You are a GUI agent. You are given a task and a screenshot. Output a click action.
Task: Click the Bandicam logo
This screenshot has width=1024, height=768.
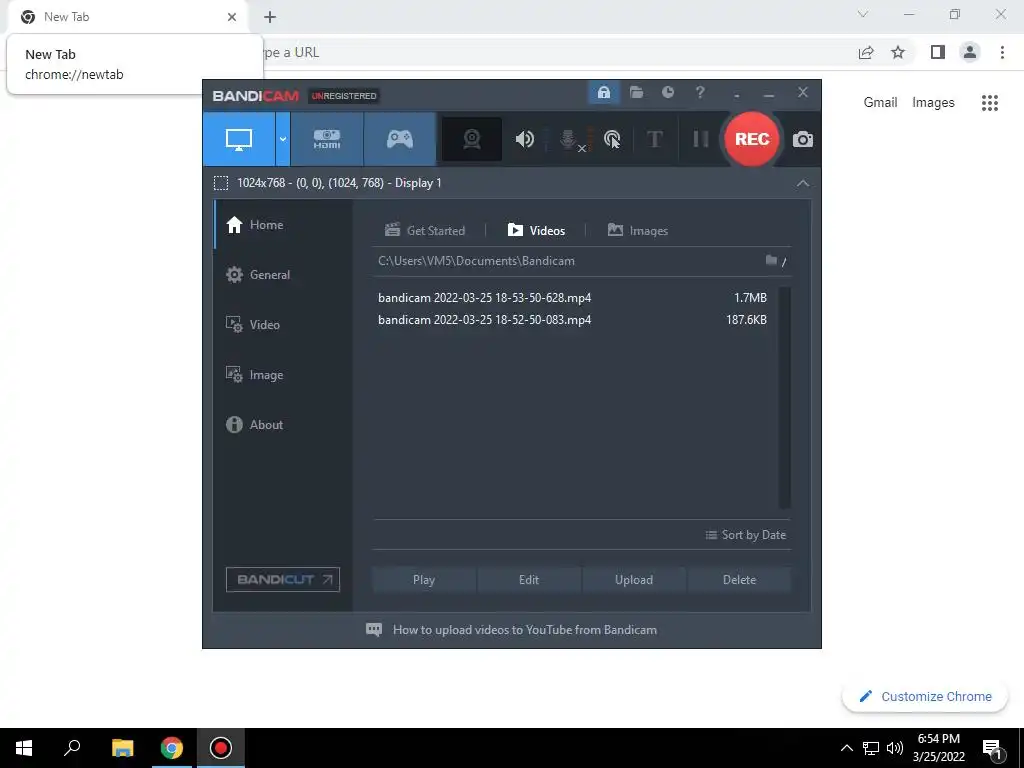click(x=255, y=96)
